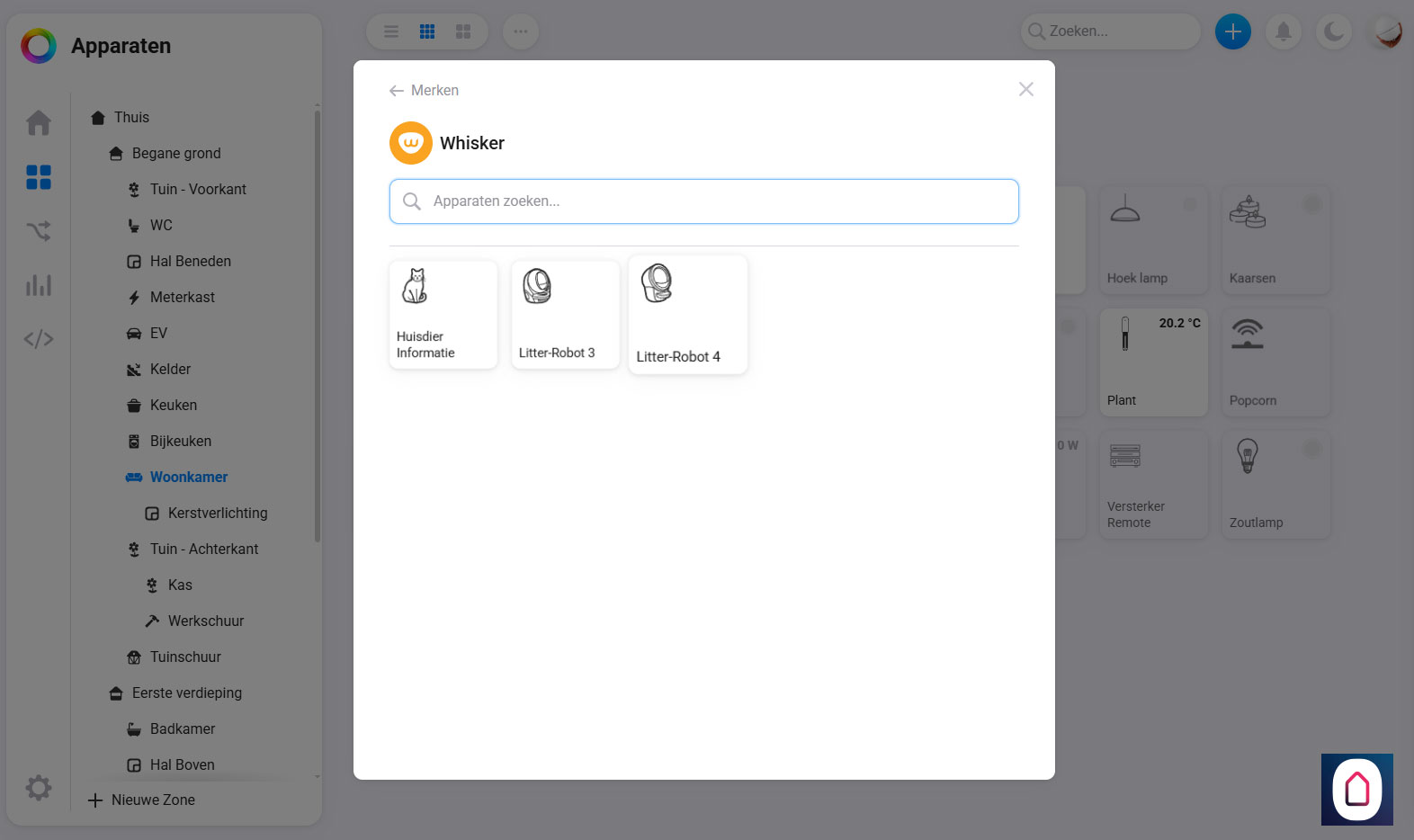Click the blue plus add button
The width and height of the screenshot is (1414, 840).
point(1233,31)
